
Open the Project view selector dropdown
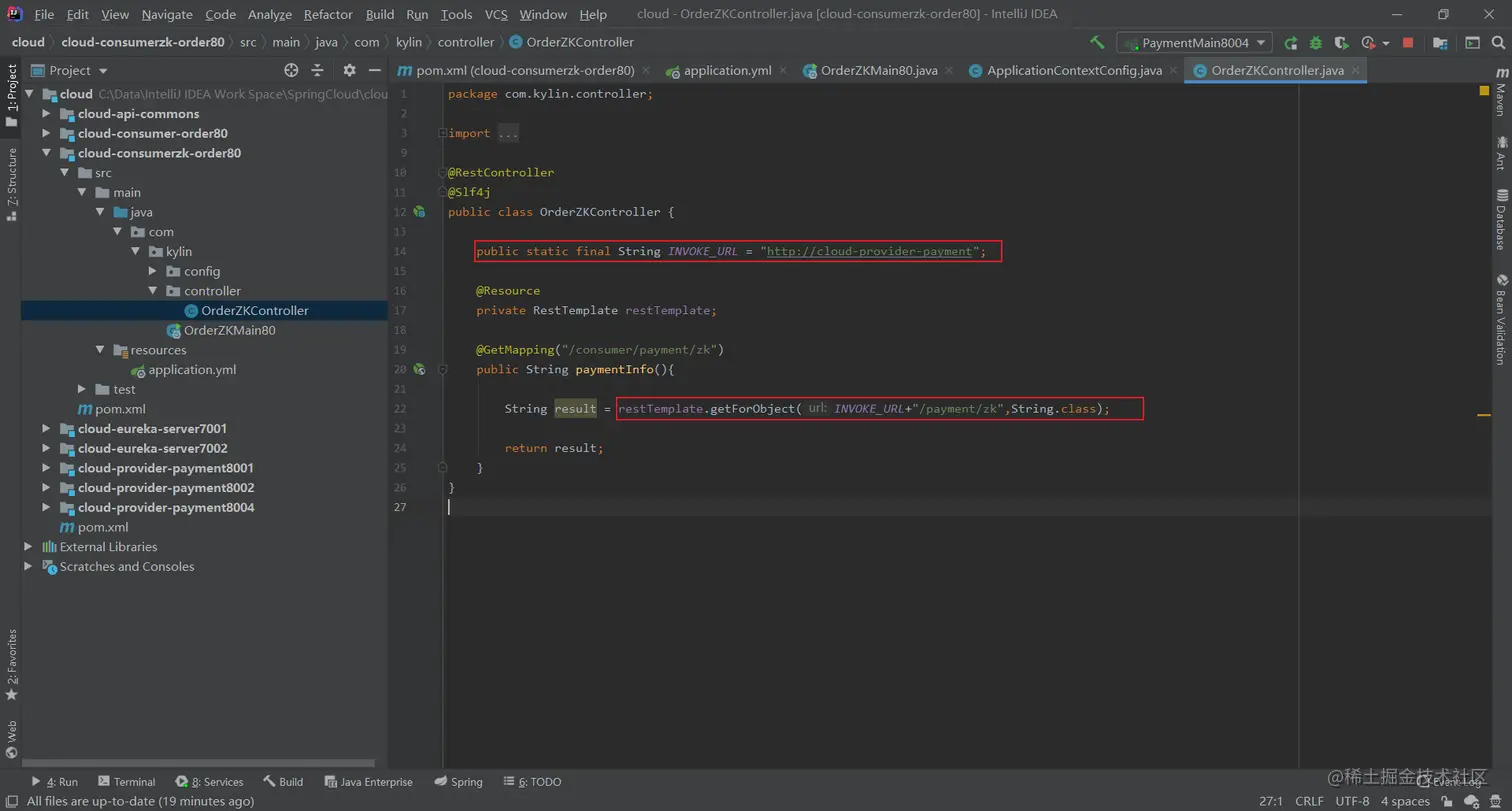tap(70, 70)
